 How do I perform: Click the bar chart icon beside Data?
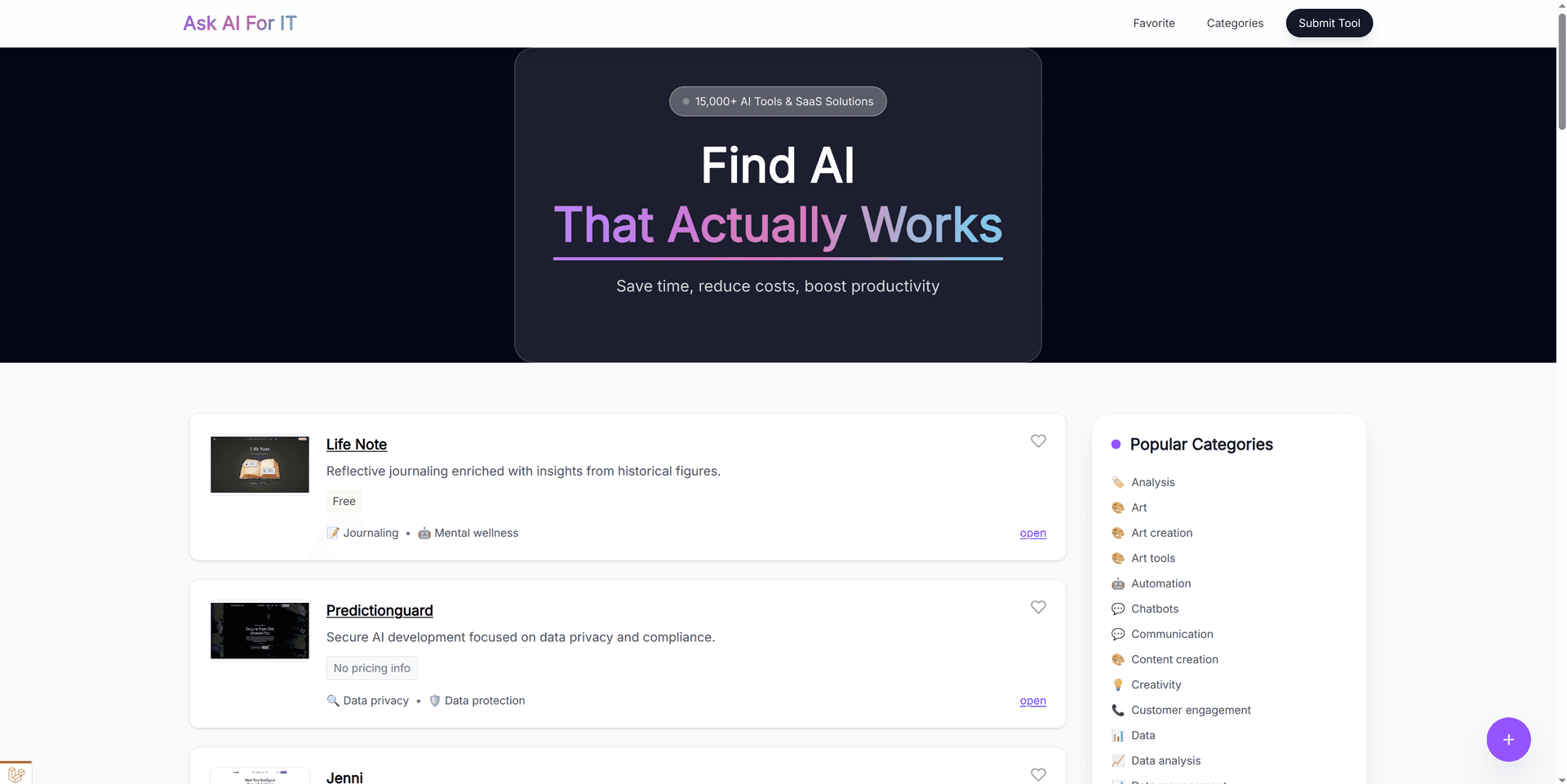[1117, 735]
